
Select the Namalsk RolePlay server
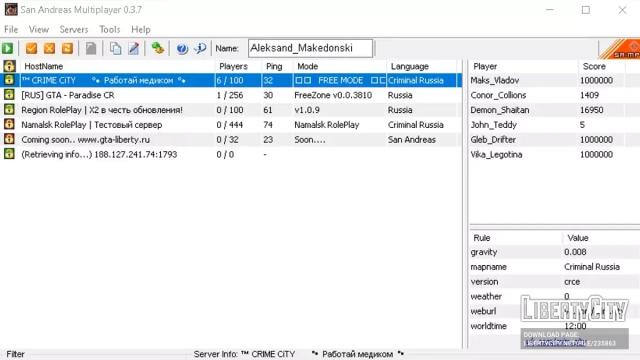click(231, 124)
